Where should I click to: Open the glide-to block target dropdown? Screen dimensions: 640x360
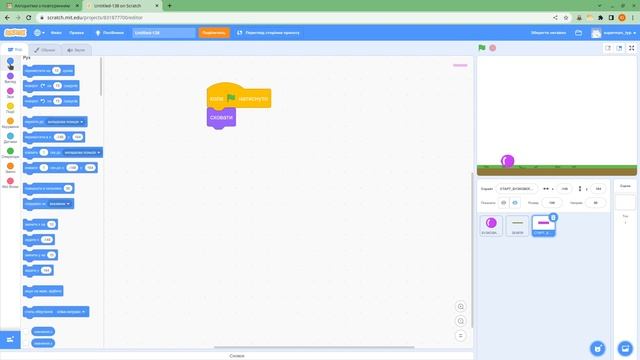coord(82,153)
